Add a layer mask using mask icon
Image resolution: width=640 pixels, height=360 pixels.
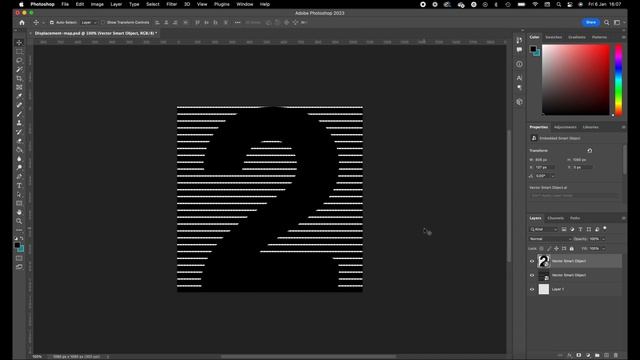click(579, 356)
